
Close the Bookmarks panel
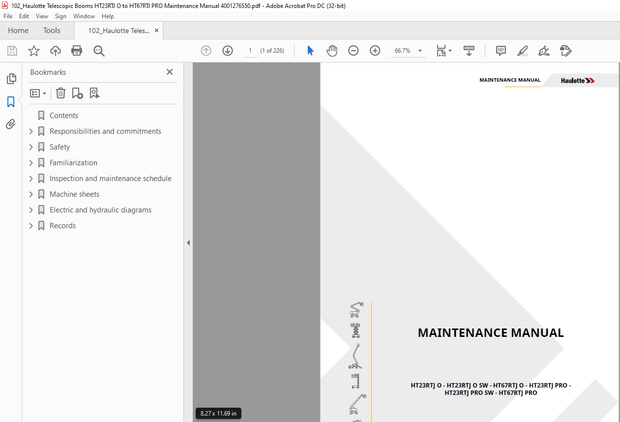170,72
